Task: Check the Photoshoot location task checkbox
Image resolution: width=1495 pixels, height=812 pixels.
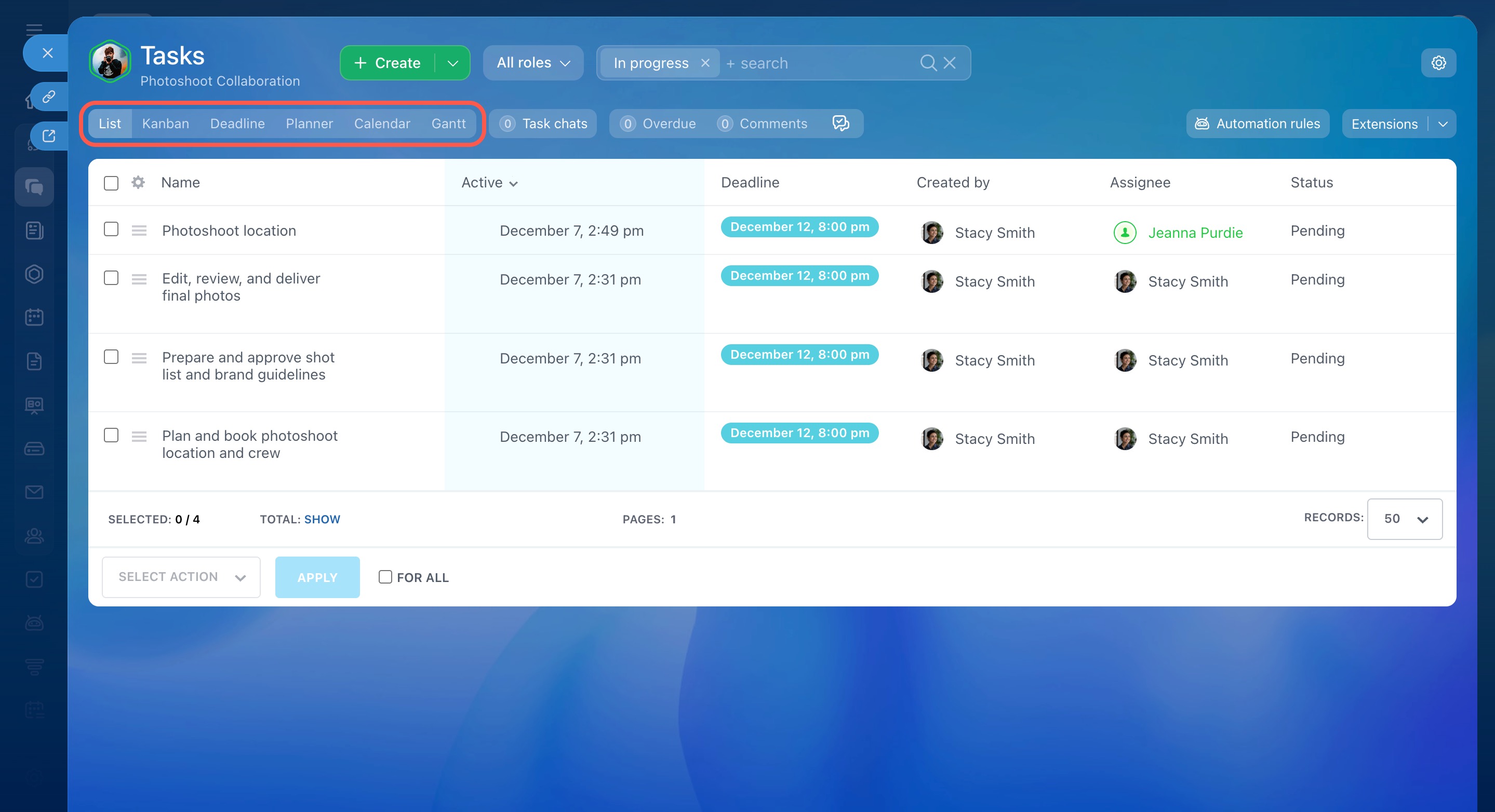Action: click(x=111, y=229)
